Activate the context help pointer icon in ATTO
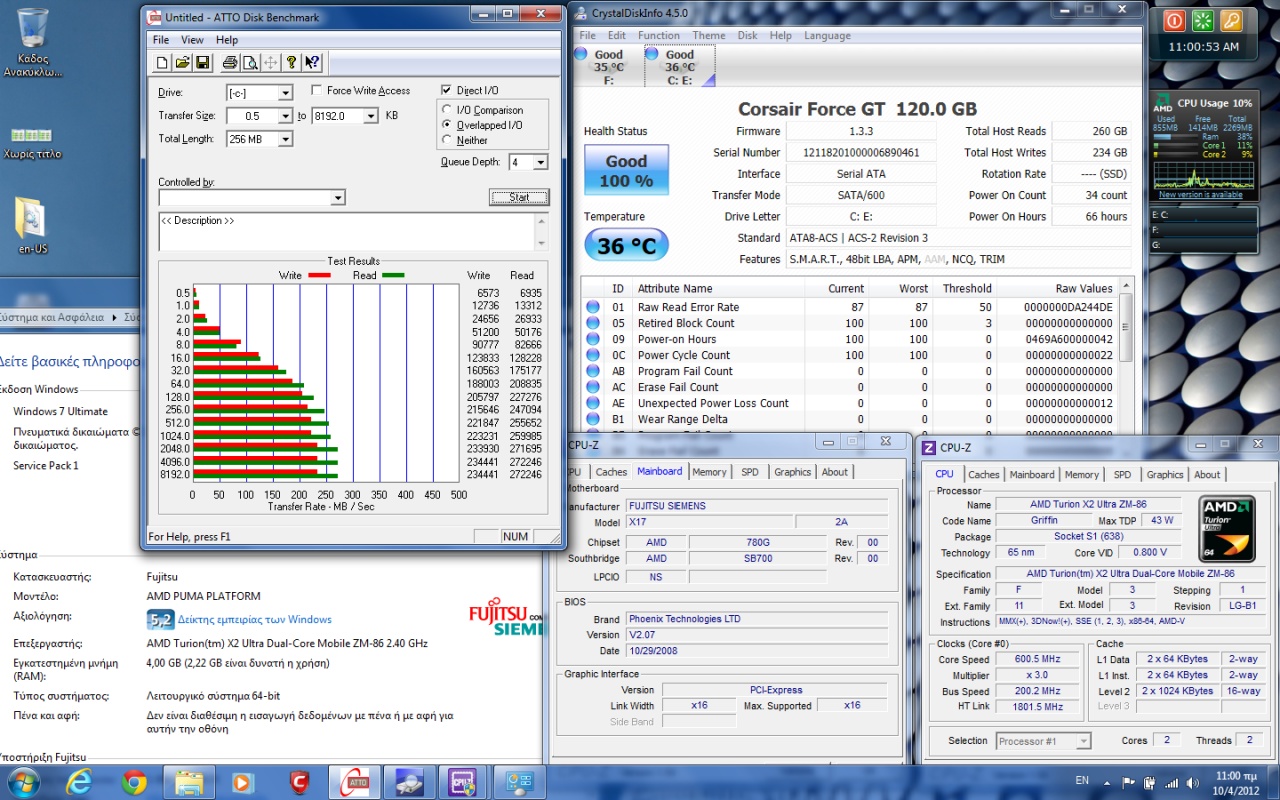This screenshot has height=800, width=1280. click(312, 63)
